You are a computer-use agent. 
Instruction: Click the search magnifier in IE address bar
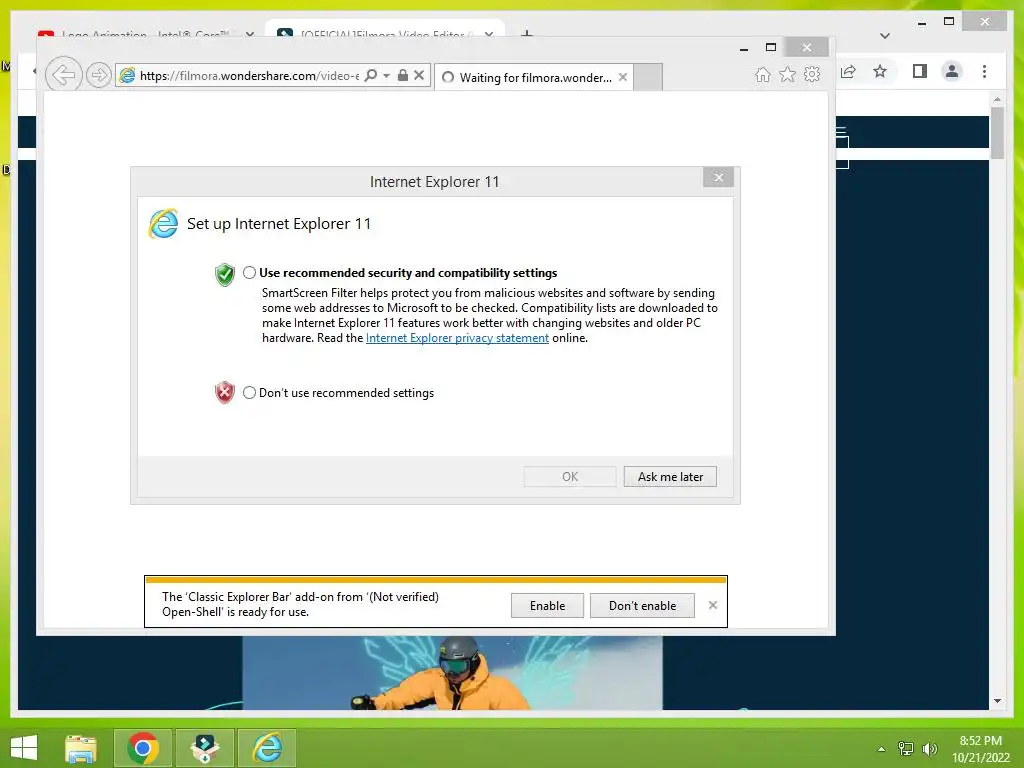[x=371, y=75]
